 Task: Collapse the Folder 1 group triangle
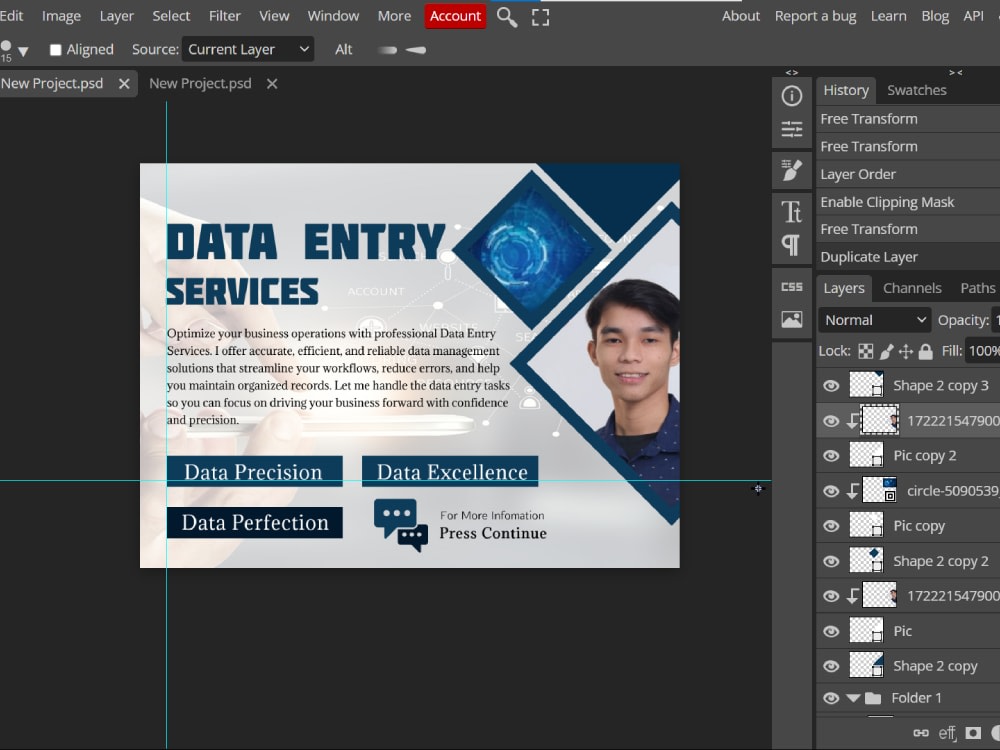click(853, 698)
